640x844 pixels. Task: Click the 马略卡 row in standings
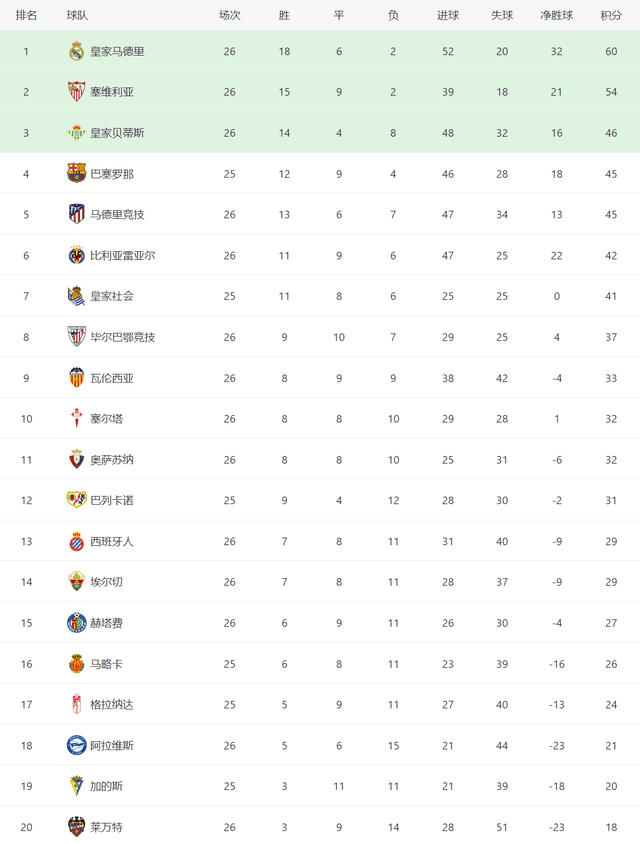pyautogui.click(x=320, y=664)
